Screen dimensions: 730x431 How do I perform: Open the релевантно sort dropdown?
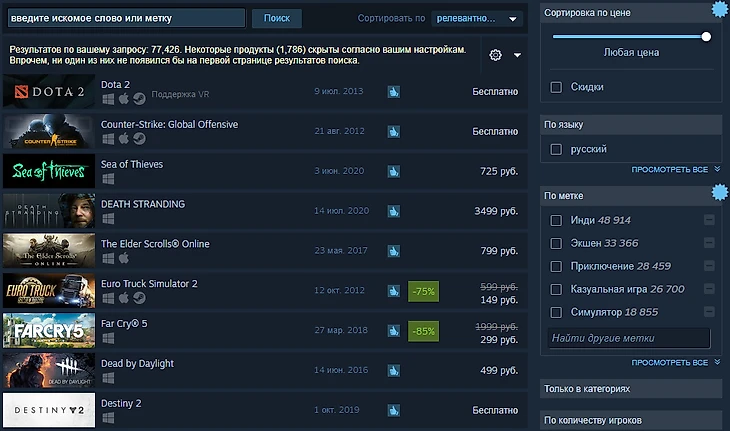coord(477,19)
